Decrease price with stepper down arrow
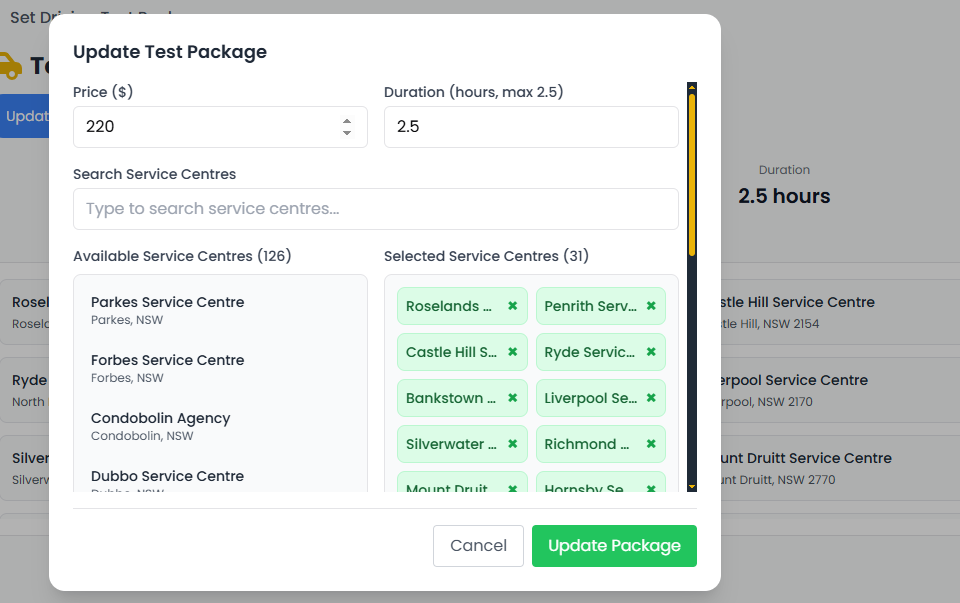The image size is (960, 603). (347, 133)
